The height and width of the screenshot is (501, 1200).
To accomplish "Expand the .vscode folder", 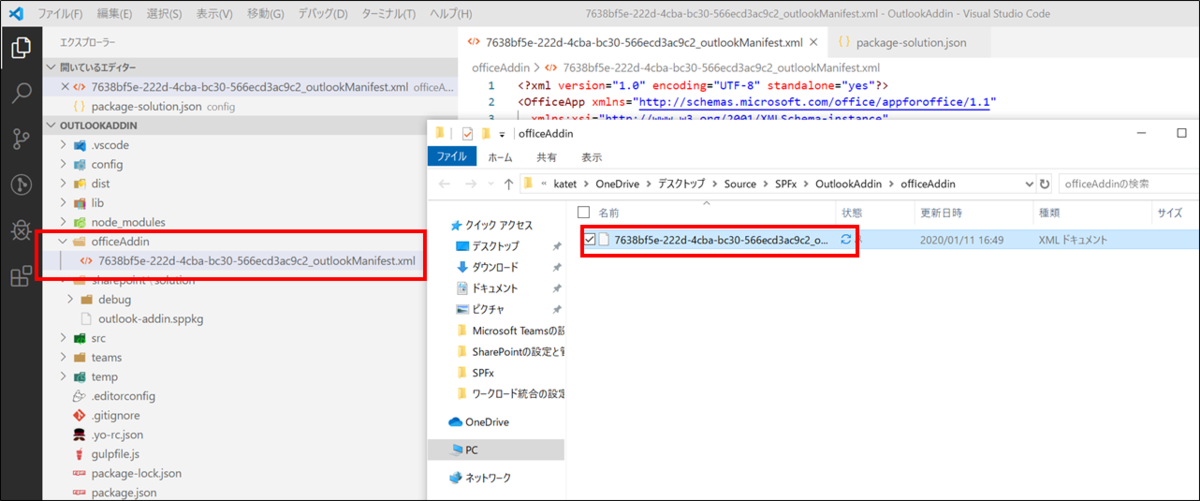I will tap(64, 145).
